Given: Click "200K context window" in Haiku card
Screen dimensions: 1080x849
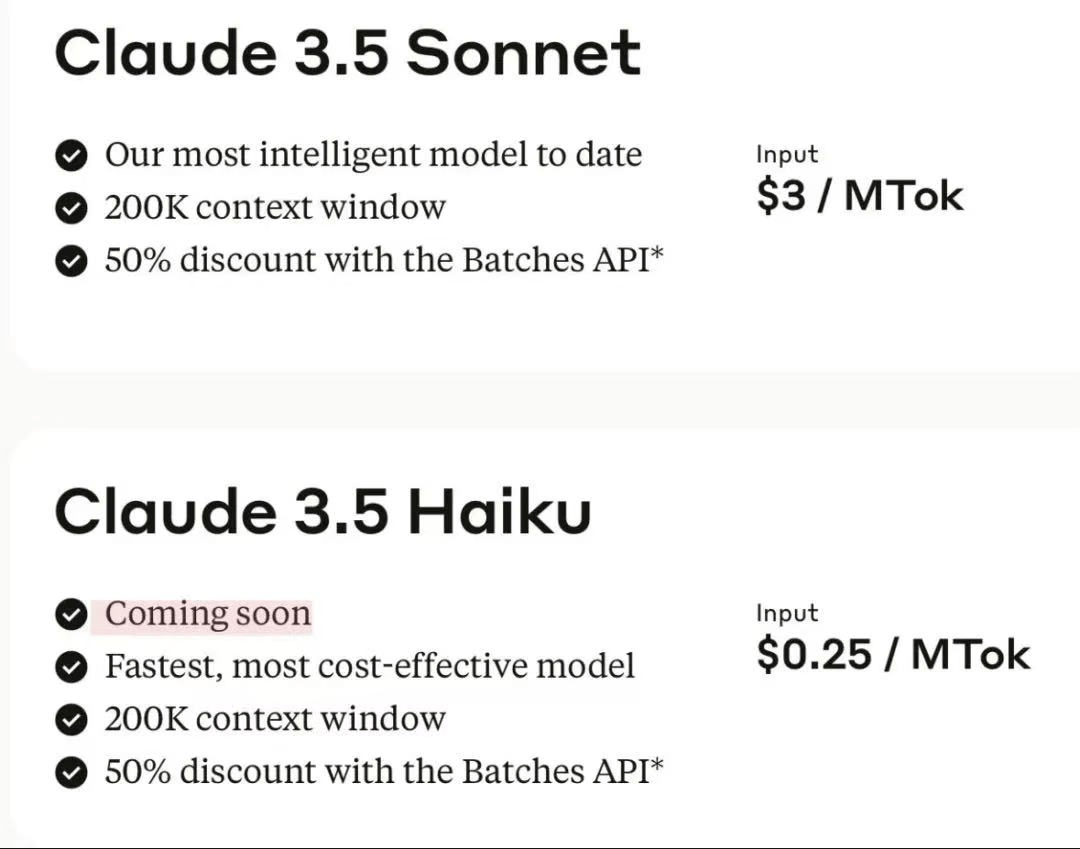Looking at the screenshot, I should click(x=275, y=719).
